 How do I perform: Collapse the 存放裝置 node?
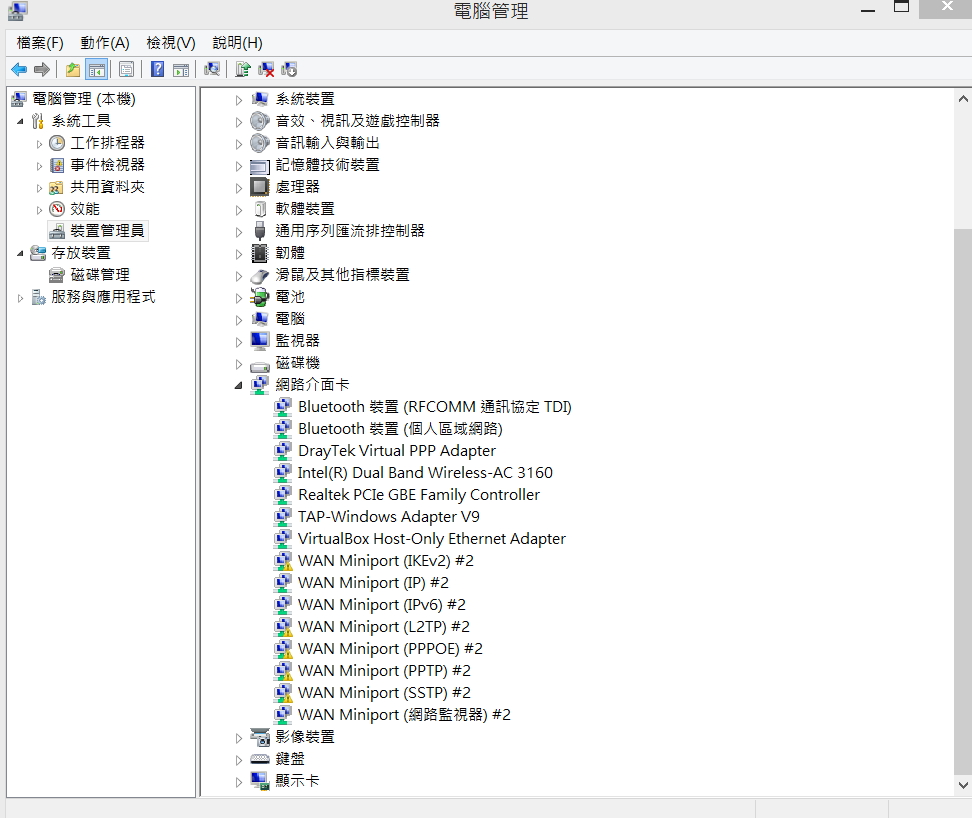20,253
